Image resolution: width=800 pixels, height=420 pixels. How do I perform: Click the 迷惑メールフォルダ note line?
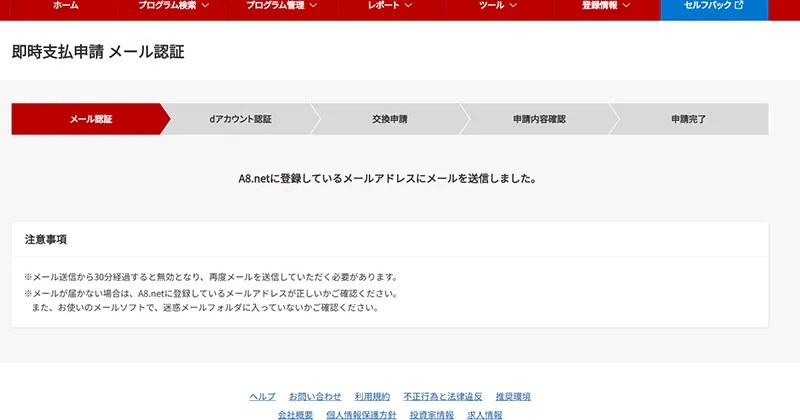205,308
